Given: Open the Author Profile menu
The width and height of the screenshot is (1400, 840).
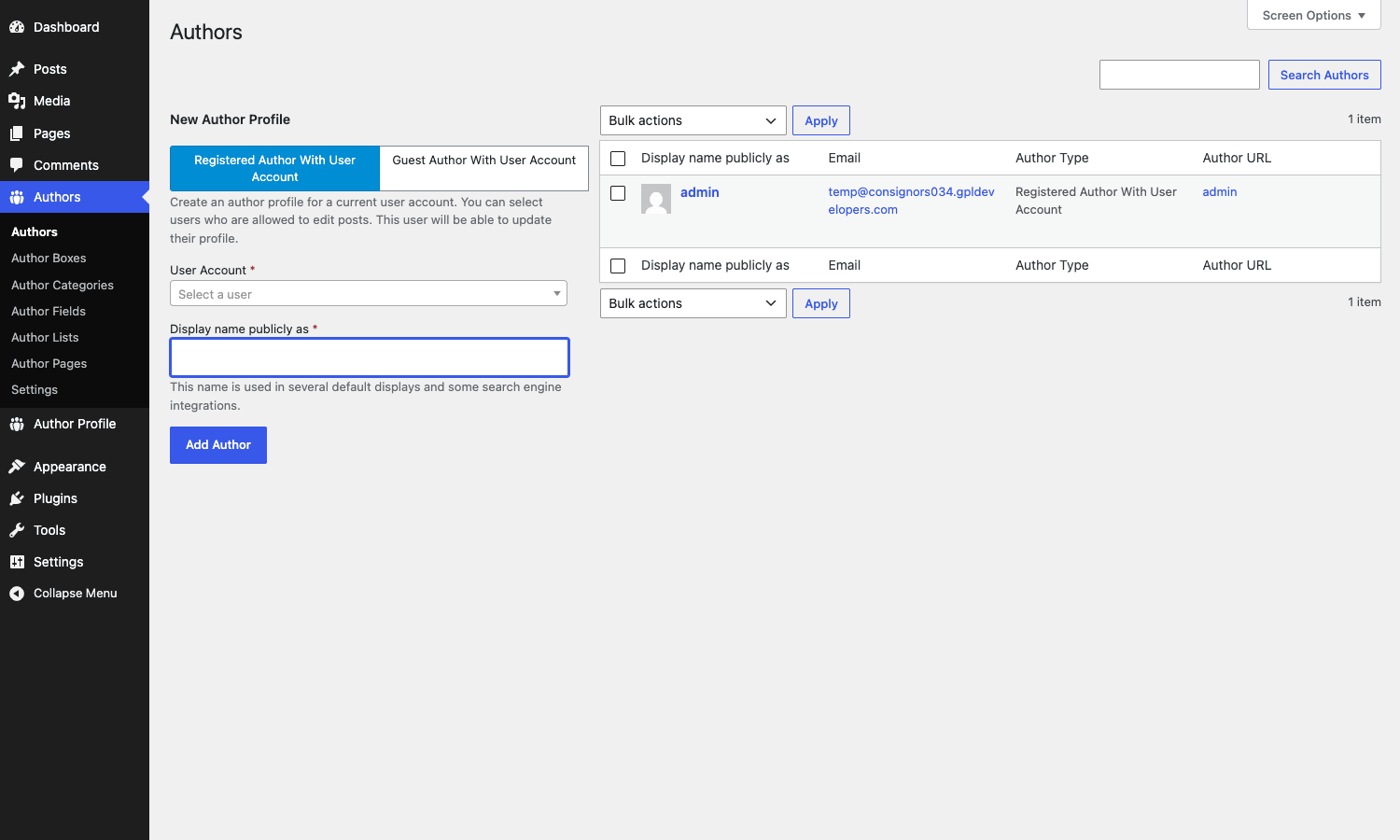Looking at the screenshot, I should tap(75, 424).
